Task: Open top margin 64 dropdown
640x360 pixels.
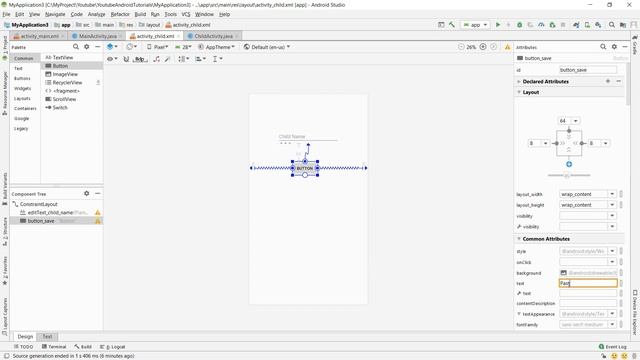Action: (576, 121)
